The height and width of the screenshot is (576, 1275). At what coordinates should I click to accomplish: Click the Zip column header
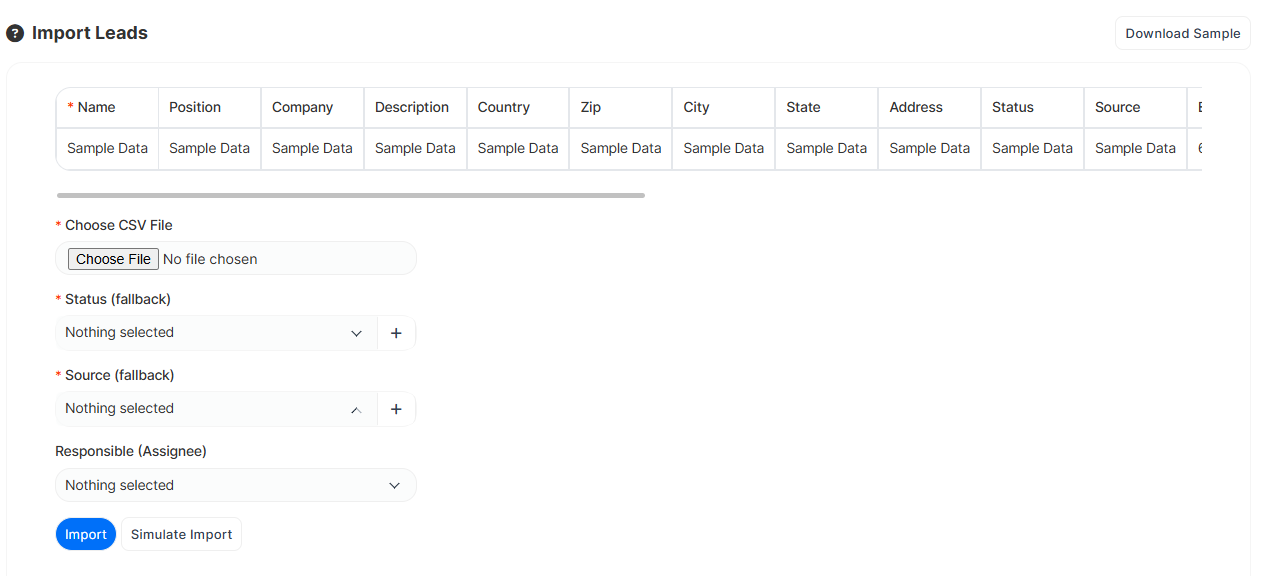[x=591, y=108]
